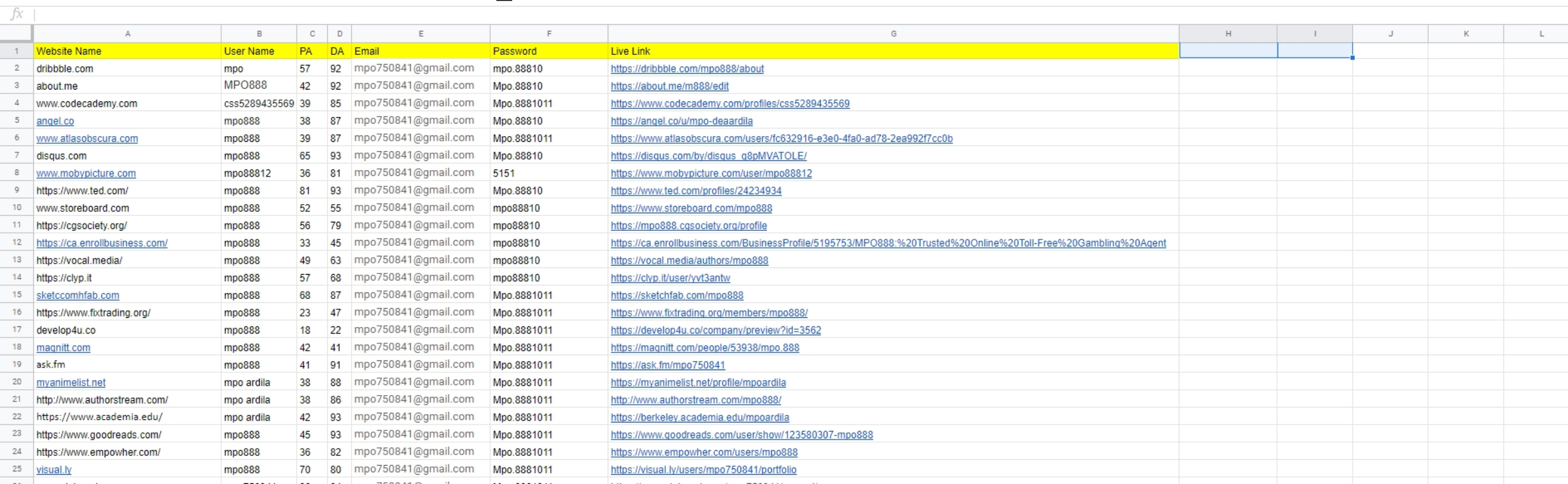Select the password cell containing 5151
This screenshot has width=1568, height=484.
point(548,173)
